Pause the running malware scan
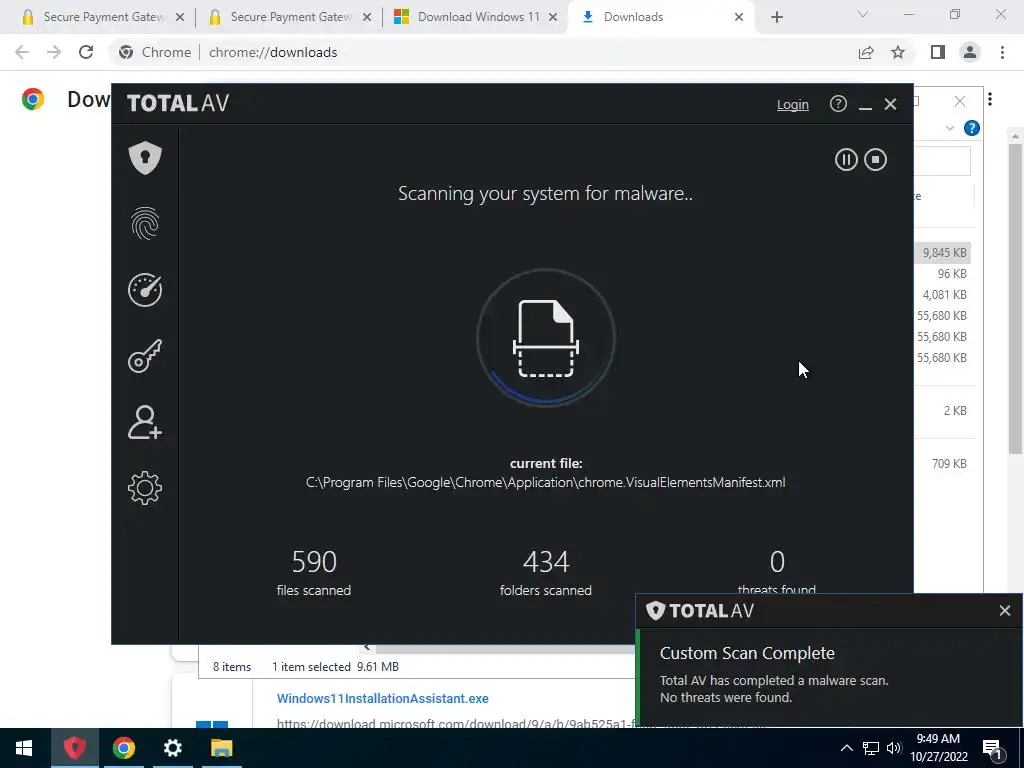1024x768 pixels. [x=846, y=159]
